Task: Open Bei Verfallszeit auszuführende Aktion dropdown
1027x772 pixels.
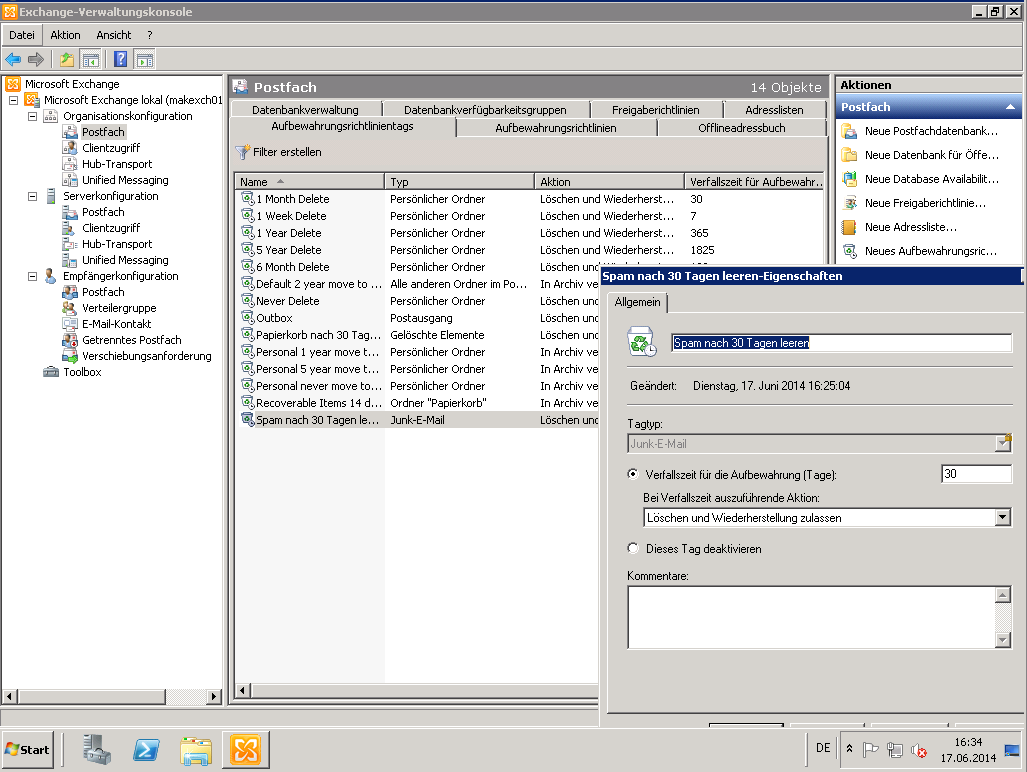Action: click(x=1002, y=518)
